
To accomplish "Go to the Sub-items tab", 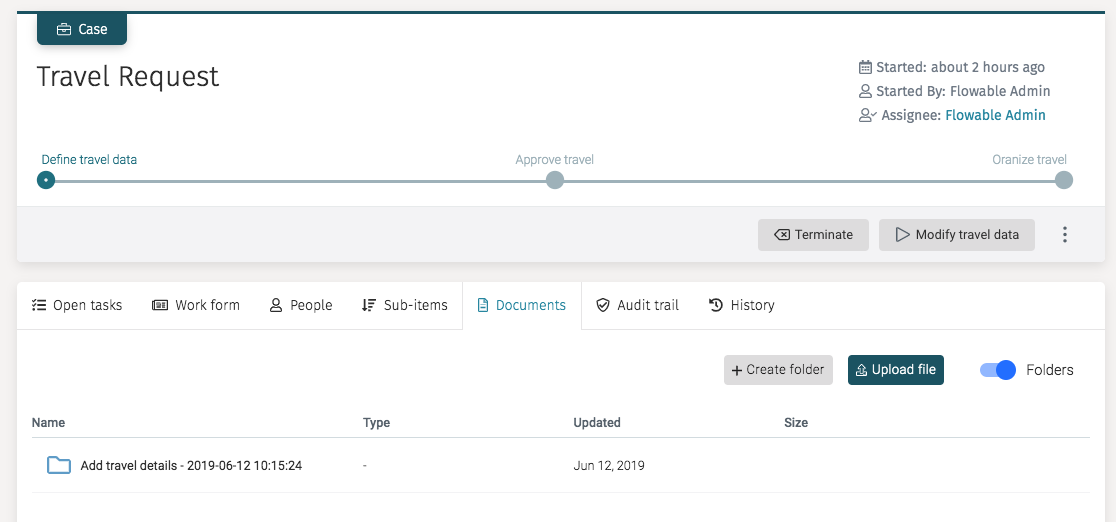I will (405, 305).
